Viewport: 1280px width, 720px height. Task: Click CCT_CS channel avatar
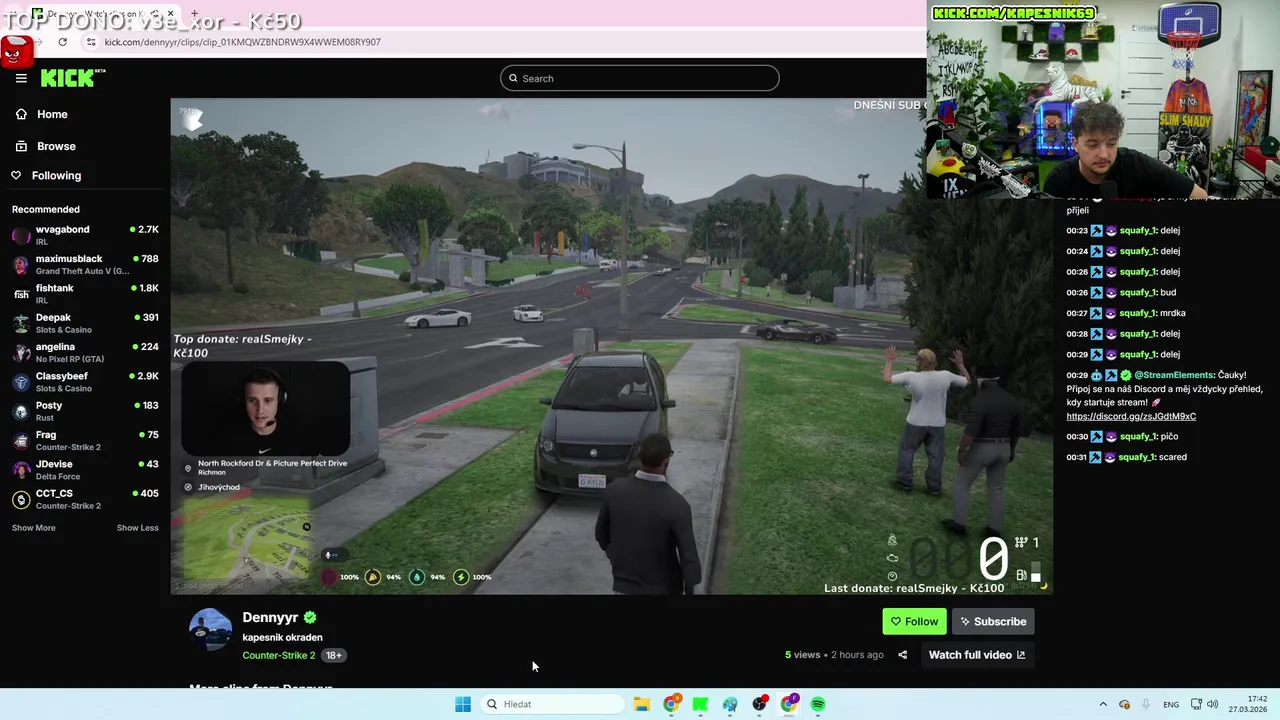pyautogui.click(x=21, y=499)
